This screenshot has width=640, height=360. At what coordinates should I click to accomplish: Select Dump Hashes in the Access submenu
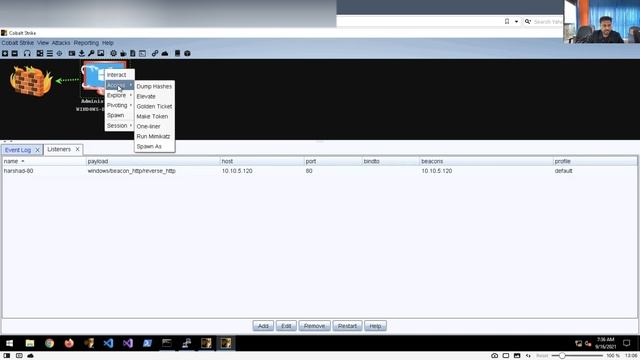pos(154,86)
